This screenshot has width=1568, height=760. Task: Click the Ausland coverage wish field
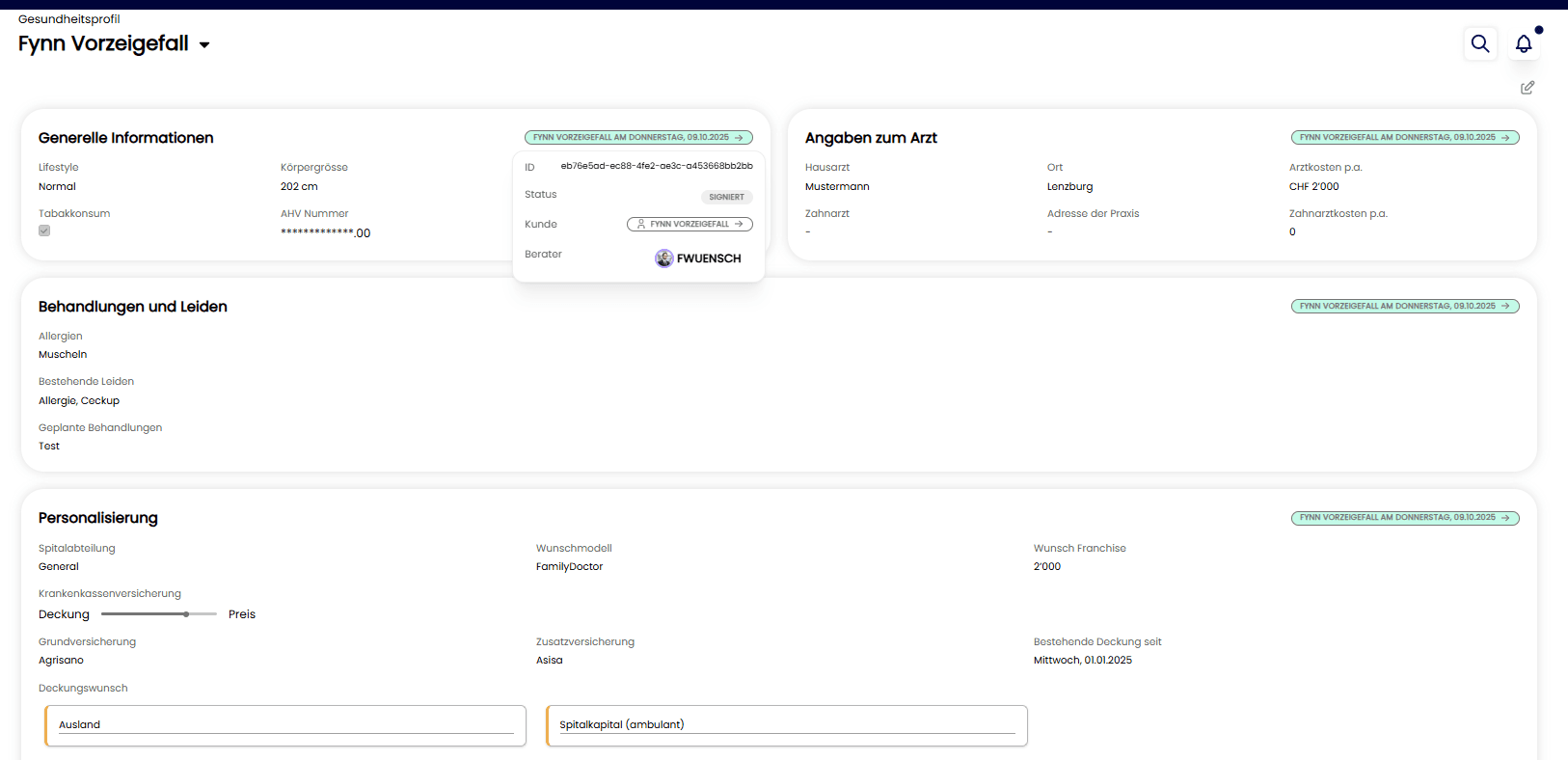pos(285,725)
